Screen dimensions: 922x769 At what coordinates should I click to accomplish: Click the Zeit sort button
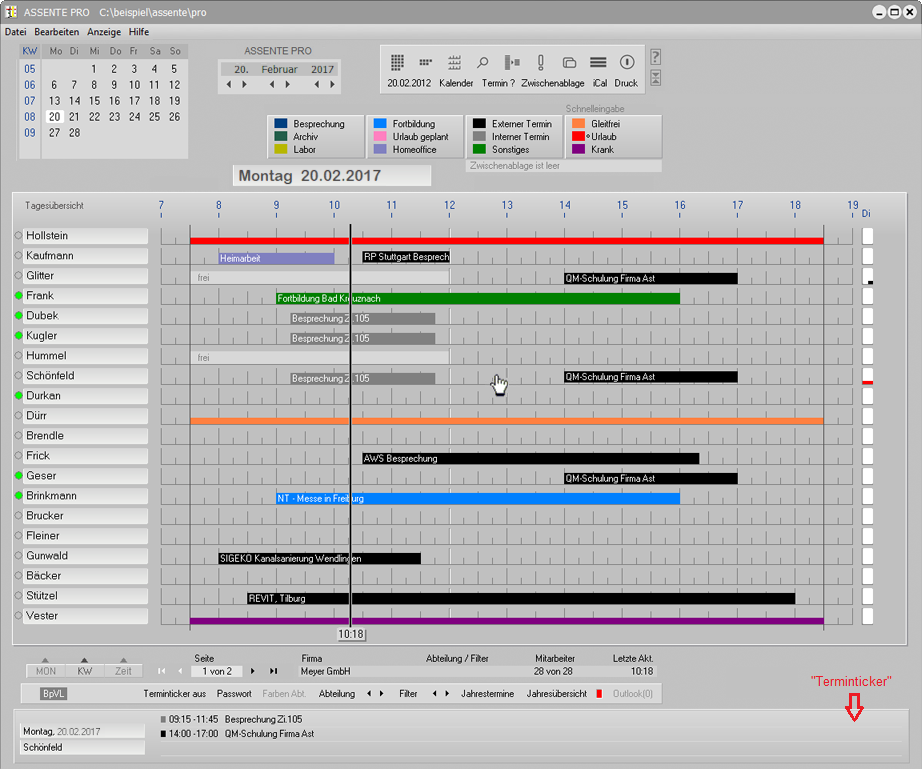(x=123, y=671)
